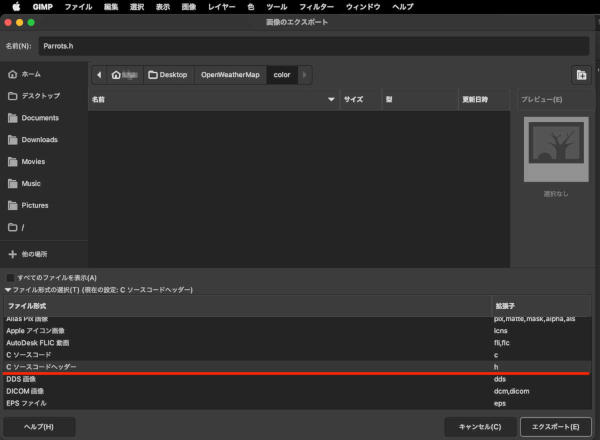Open the ツール menu
This screenshot has height=440, width=600.
coord(277,7)
